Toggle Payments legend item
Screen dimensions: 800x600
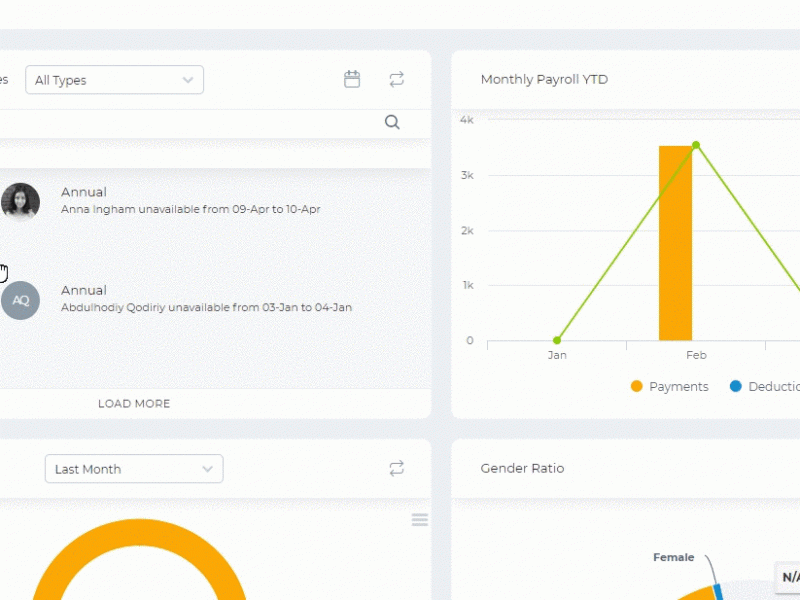point(669,386)
